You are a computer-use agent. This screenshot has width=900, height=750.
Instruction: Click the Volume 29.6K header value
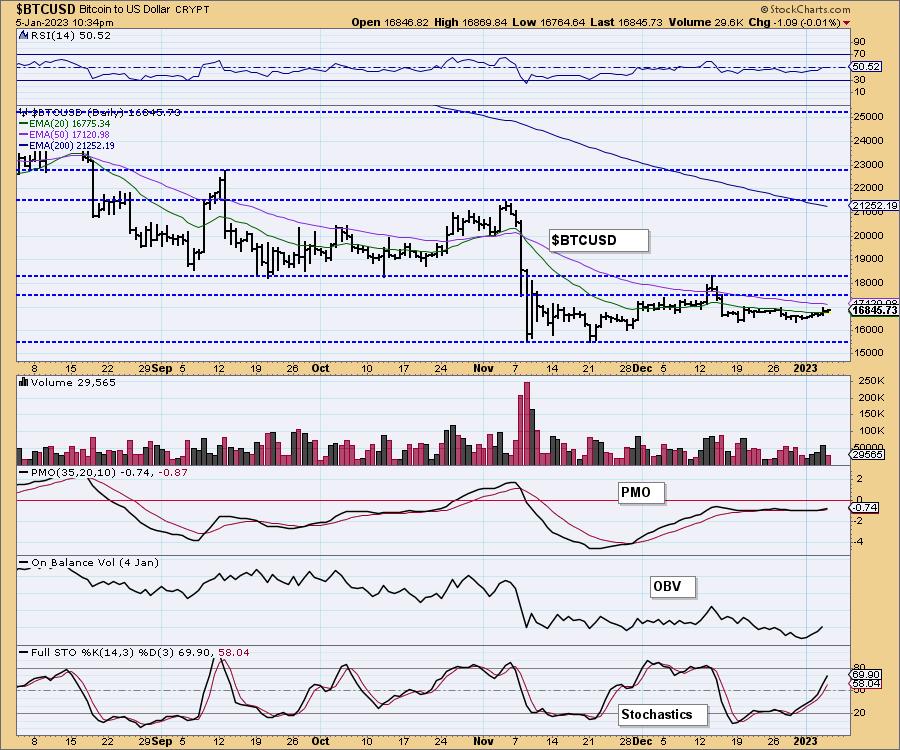pos(707,22)
